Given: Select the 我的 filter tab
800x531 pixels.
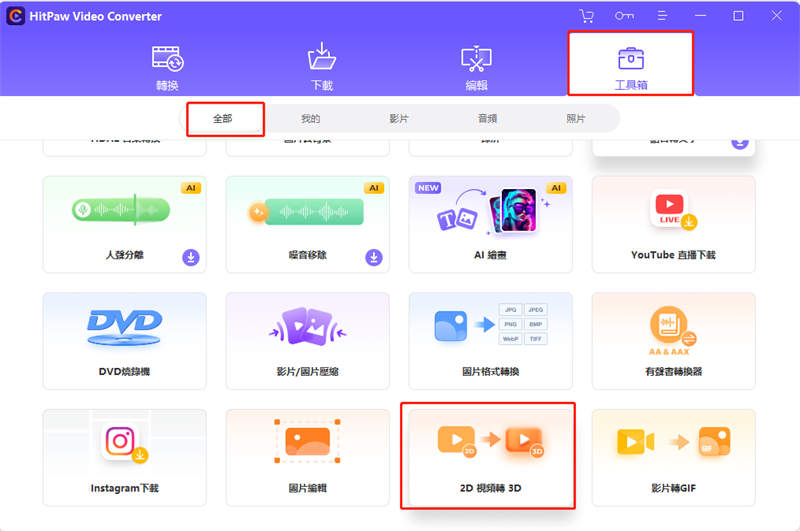Looking at the screenshot, I should (x=311, y=119).
